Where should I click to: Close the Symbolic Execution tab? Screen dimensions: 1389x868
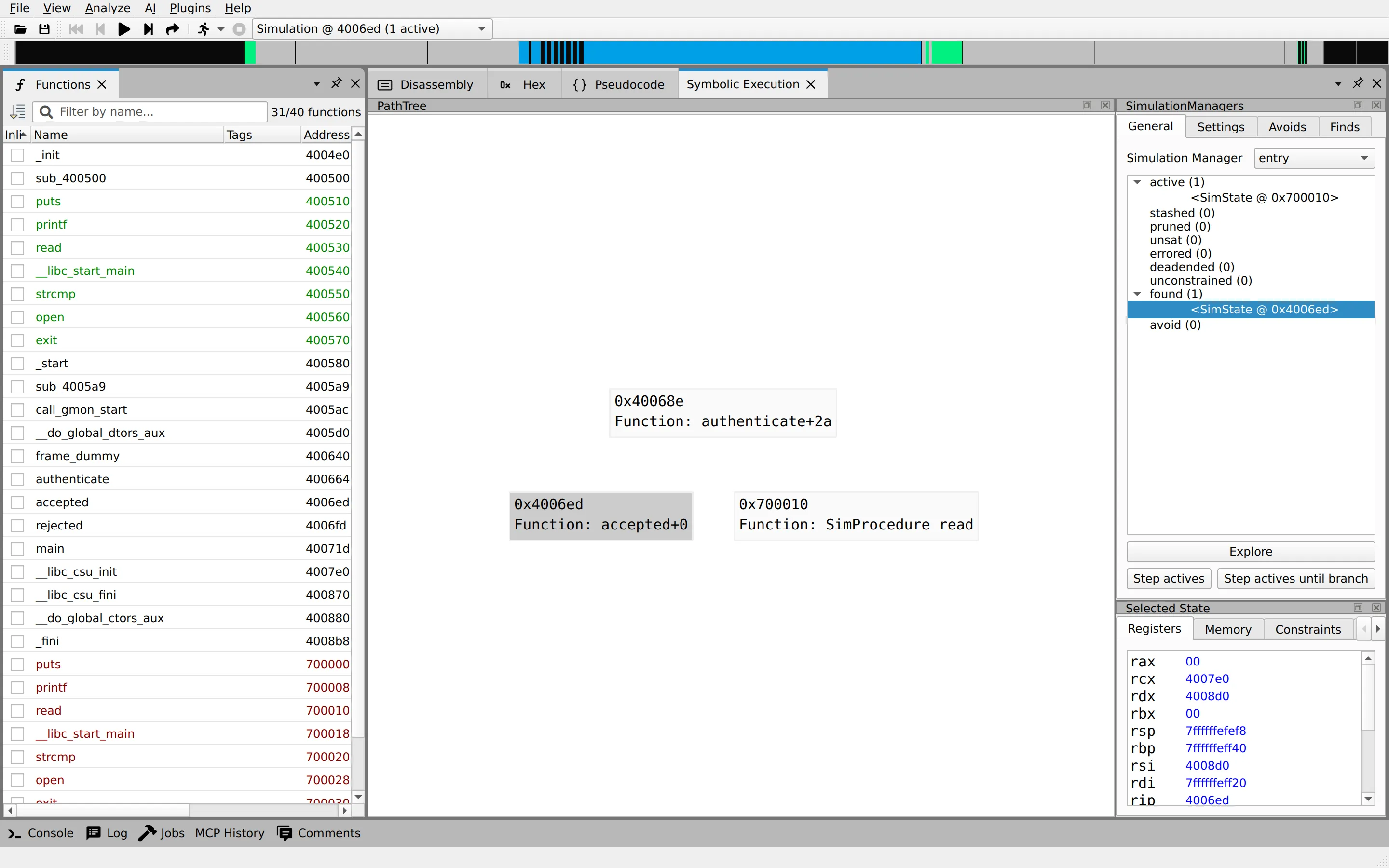coord(811,84)
